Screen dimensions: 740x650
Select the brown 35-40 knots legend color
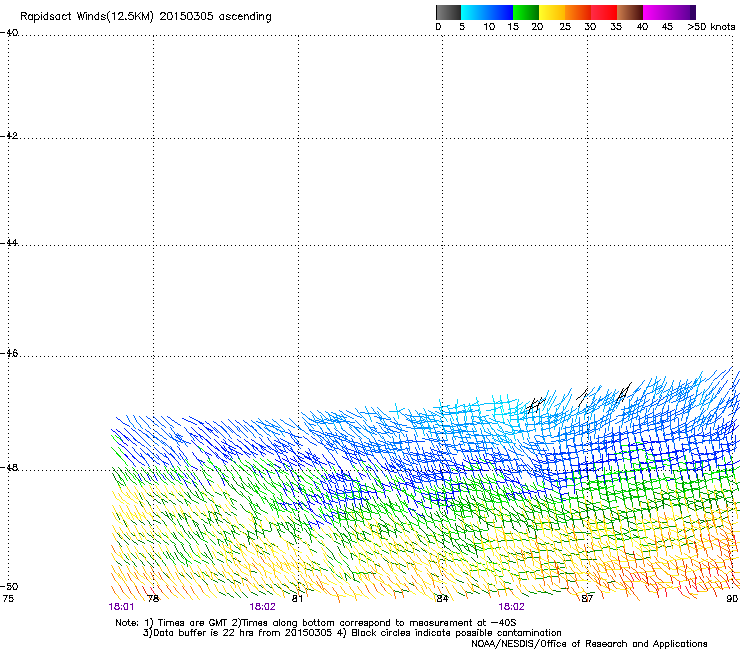pyautogui.click(x=630, y=12)
